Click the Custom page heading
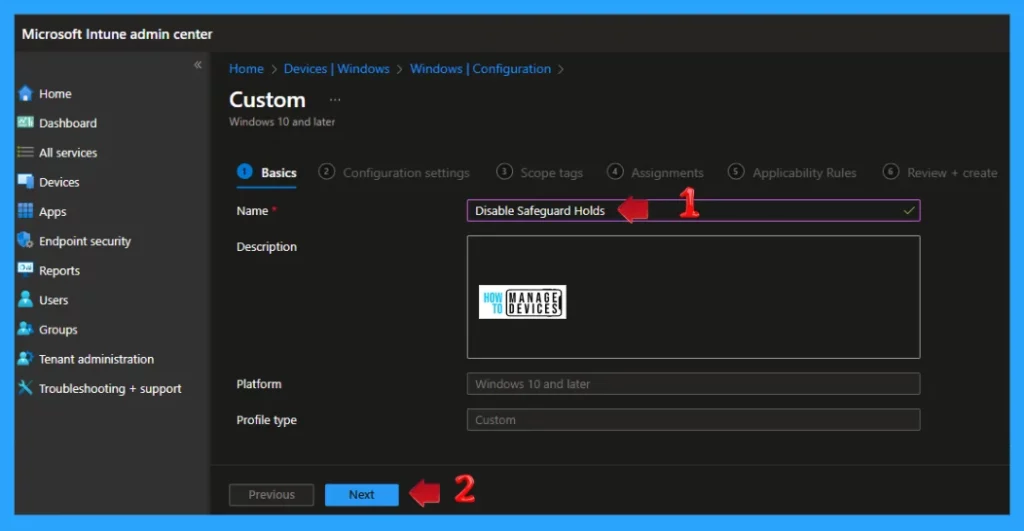This screenshot has width=1024, height=531. pos(267,99)
